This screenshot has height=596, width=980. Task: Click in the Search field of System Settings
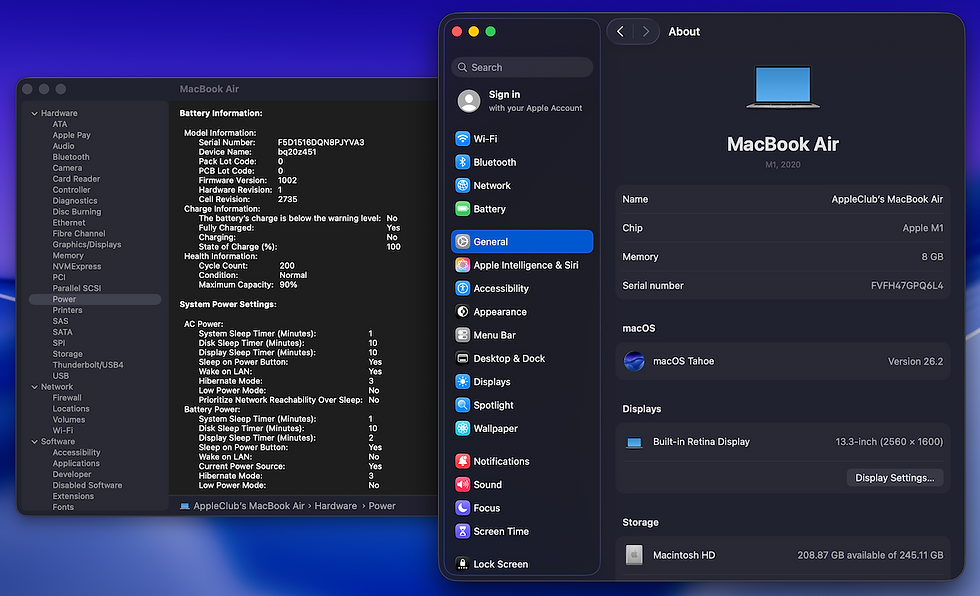pyautogui.click(x=522, y=67)
